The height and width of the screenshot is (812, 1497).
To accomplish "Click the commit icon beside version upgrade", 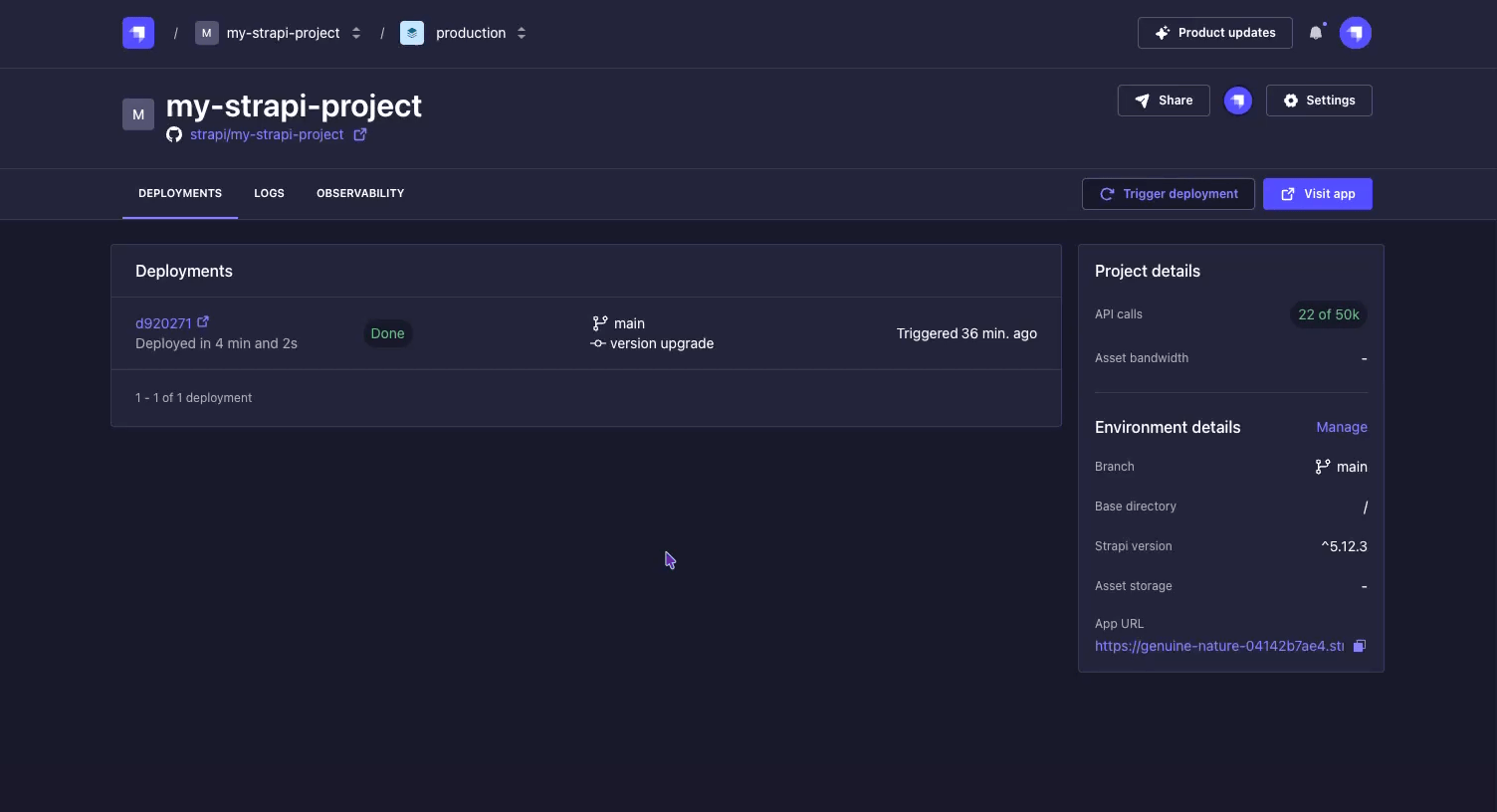I will (598, 343).
